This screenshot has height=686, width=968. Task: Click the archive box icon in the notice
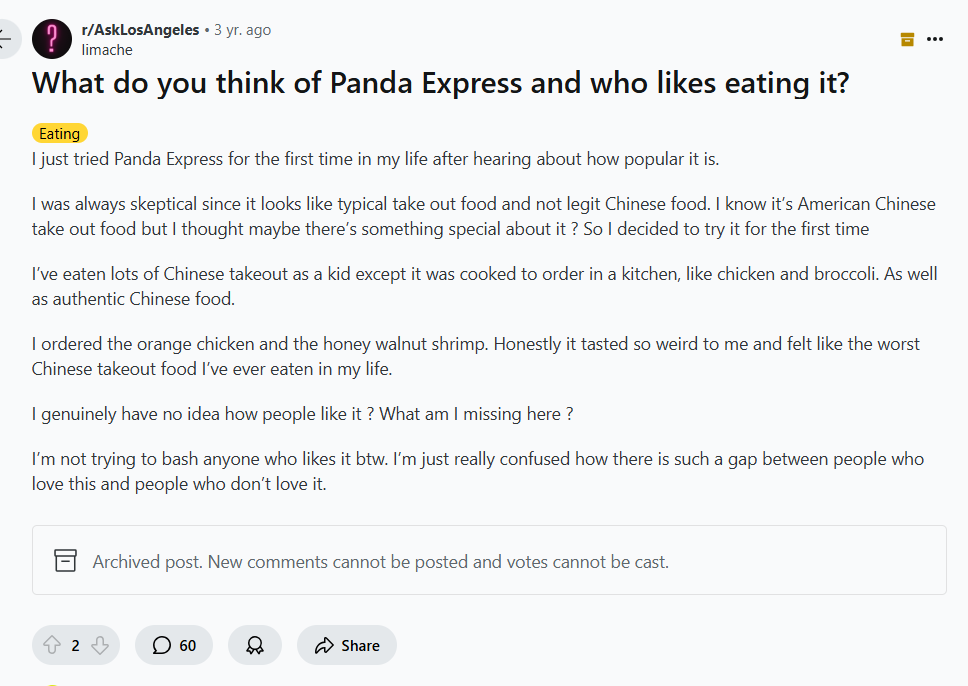pos(65,560)
